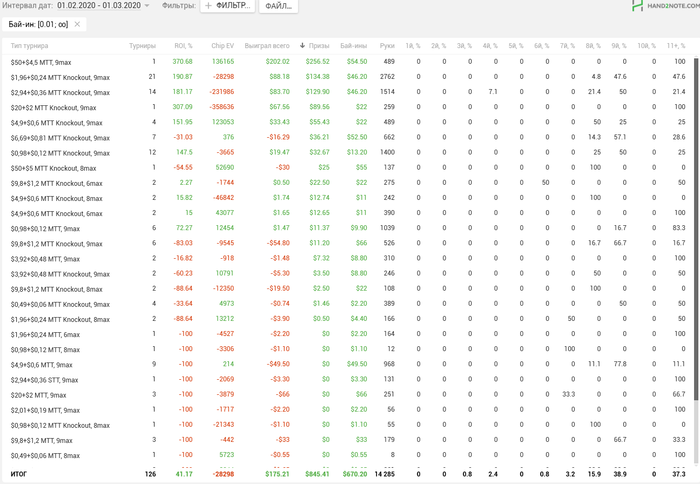The width and height of the screenshot is (700, 484).
Task: Click winnings value $202.02
Action: tap(277, 62)
